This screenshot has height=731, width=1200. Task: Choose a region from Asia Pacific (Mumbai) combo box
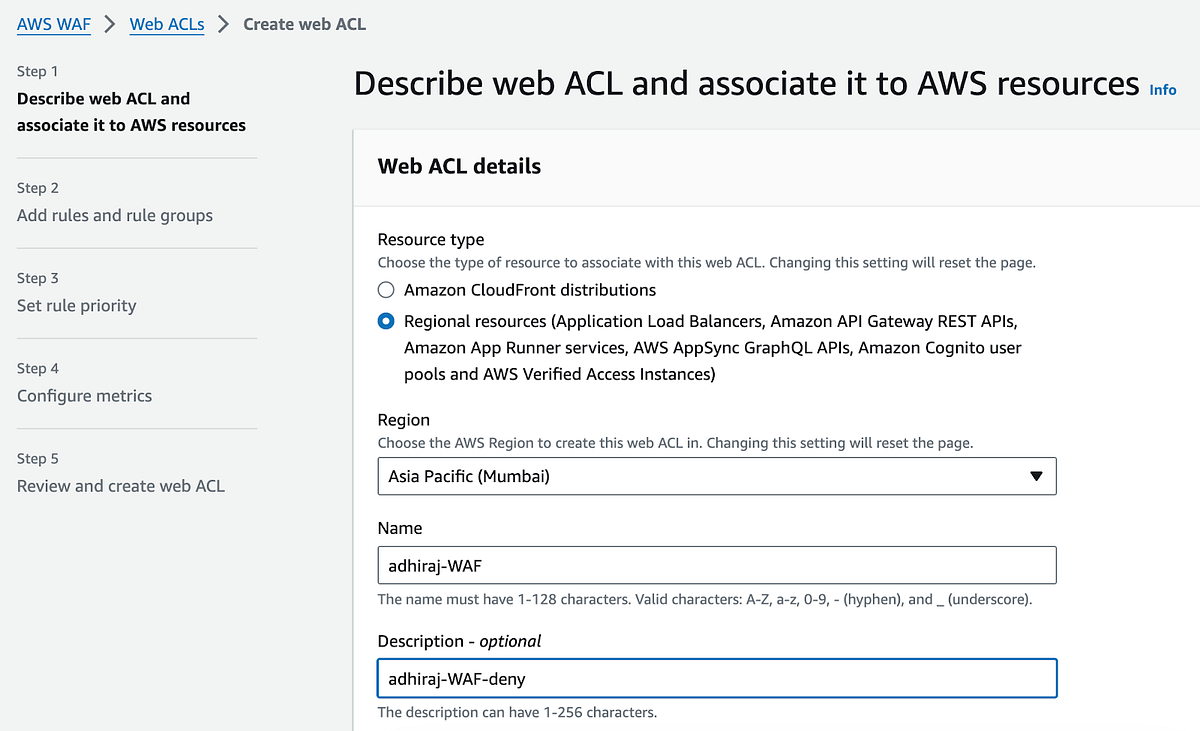tap(716, 476)
